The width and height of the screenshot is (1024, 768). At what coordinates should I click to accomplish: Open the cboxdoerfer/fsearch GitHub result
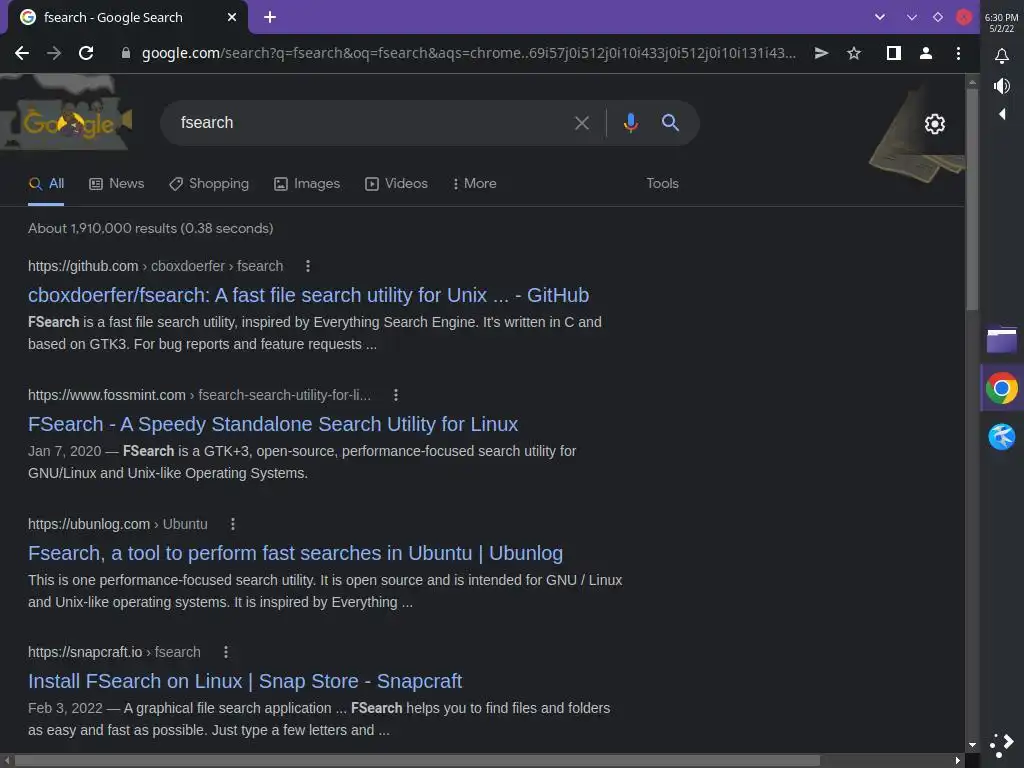pyautogui.click(x=308, y=295)
